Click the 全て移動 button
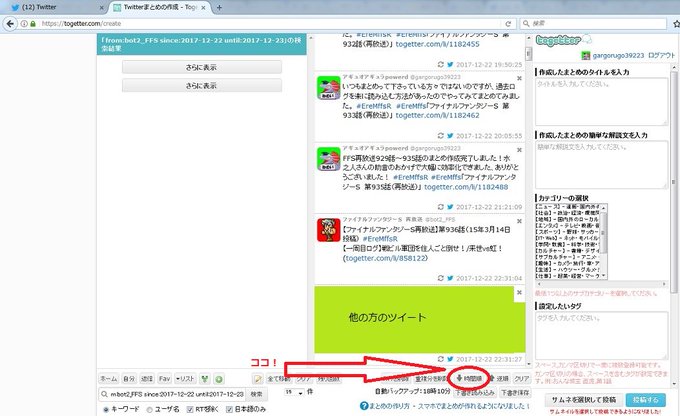Viewport: 680px width, 416px height. 279,379
